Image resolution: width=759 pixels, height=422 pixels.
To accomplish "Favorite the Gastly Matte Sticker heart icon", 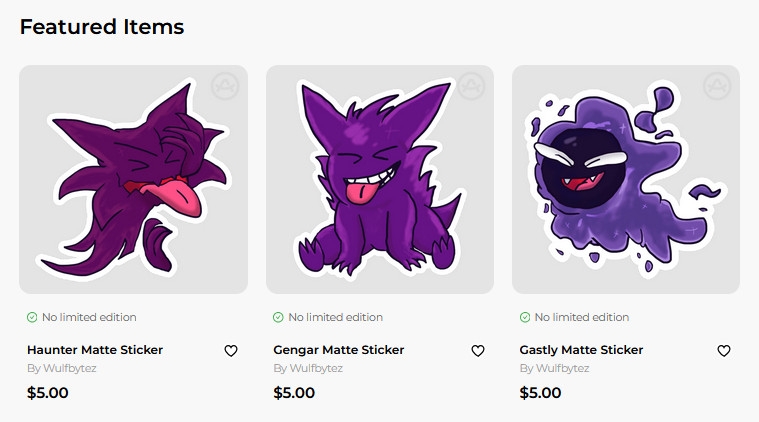I will [724, 351].
